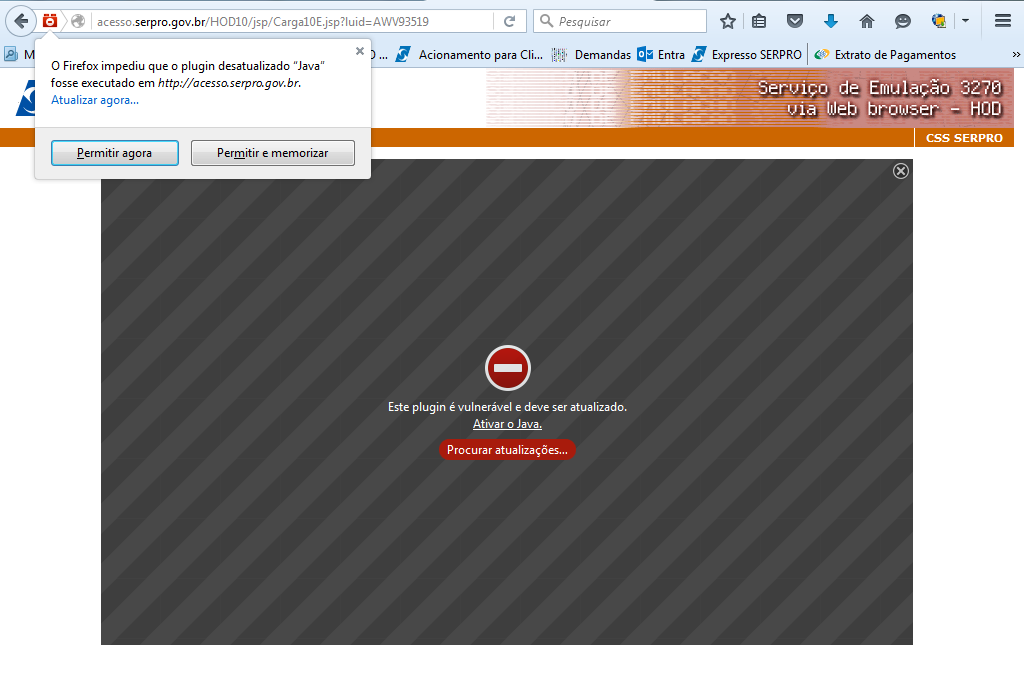Open the Expresso SERPRO bookmark
The width and height of the screenshot is (1024, 676).
pyautogui.click(x=747, y=55)
